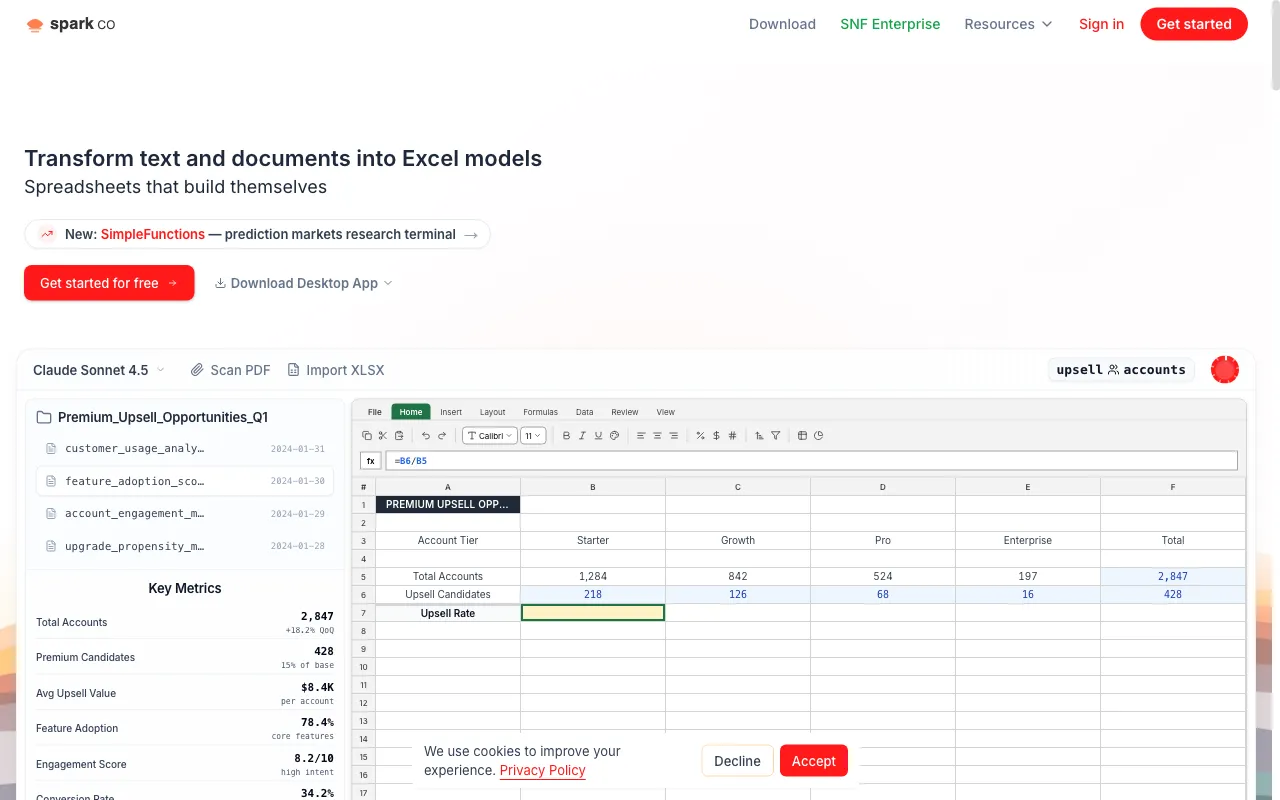Click the Upsell Candidates value 126
Viewport: 1280px width, 800px height.
click(738, 594)
